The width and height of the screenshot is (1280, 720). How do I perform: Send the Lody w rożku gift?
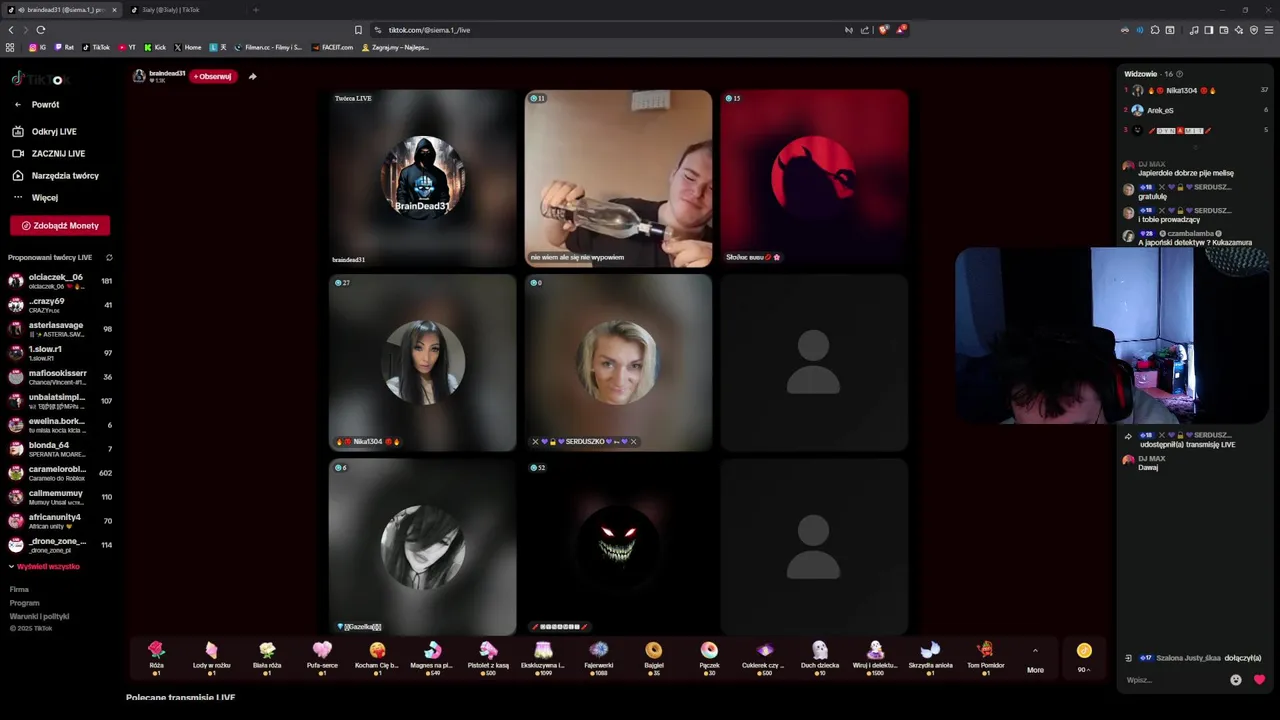[211, 658]
